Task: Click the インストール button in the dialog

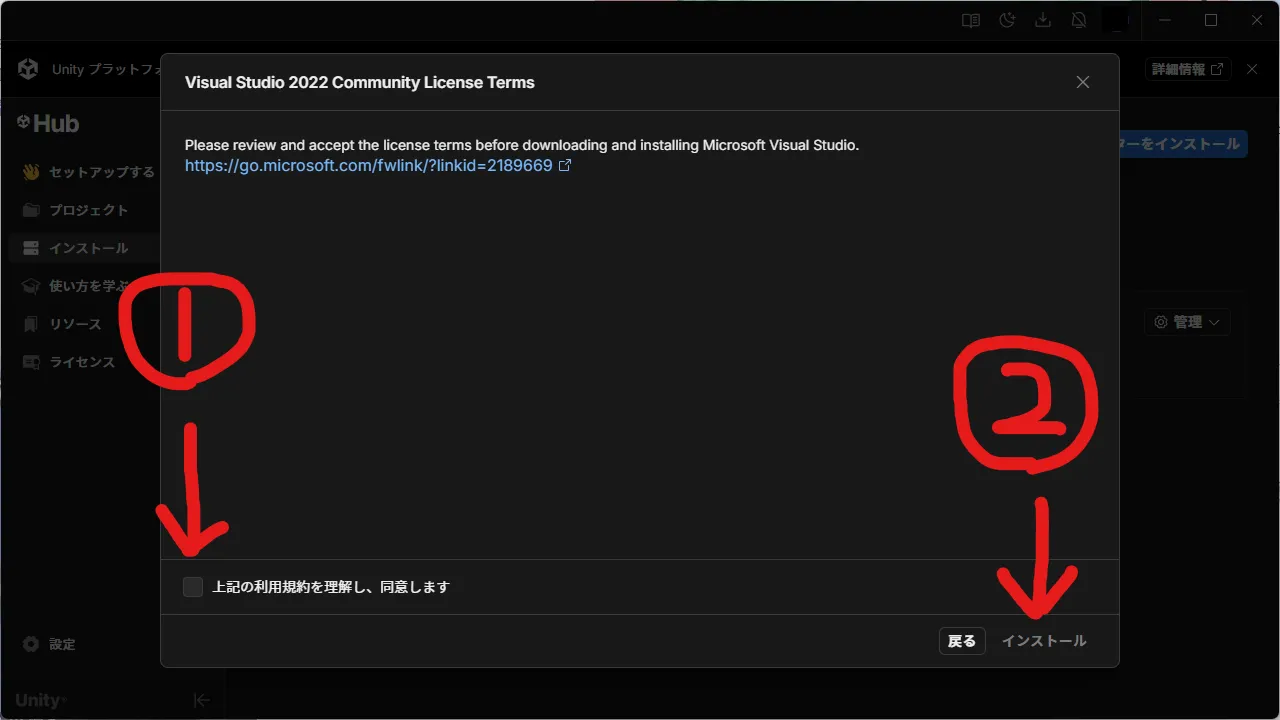Action: (1043, 641)
